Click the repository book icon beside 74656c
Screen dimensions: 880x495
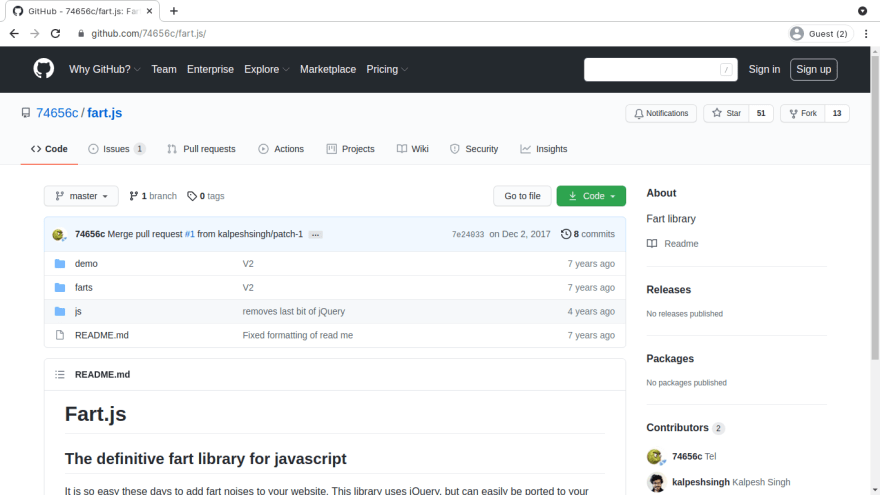pyautogui.click(x=26, y=113)
